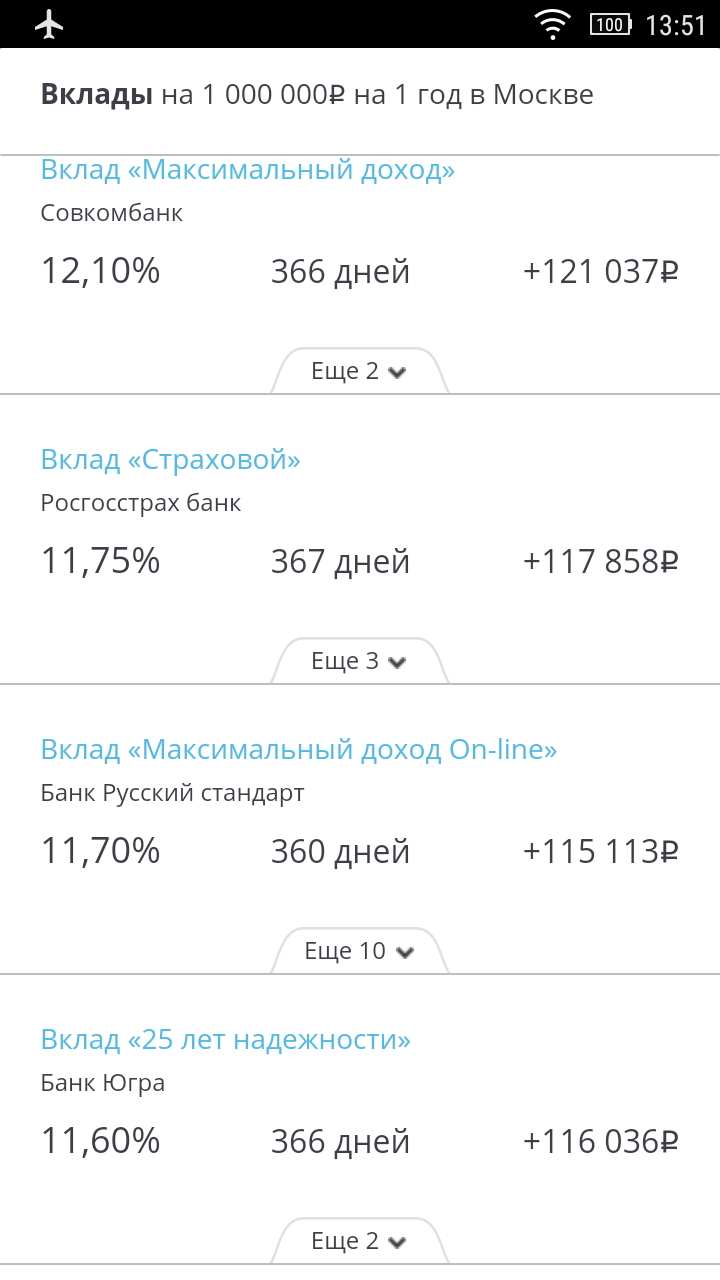Select the 12,10% interest rate
The image size is (720, 1280).
point(100,271)
